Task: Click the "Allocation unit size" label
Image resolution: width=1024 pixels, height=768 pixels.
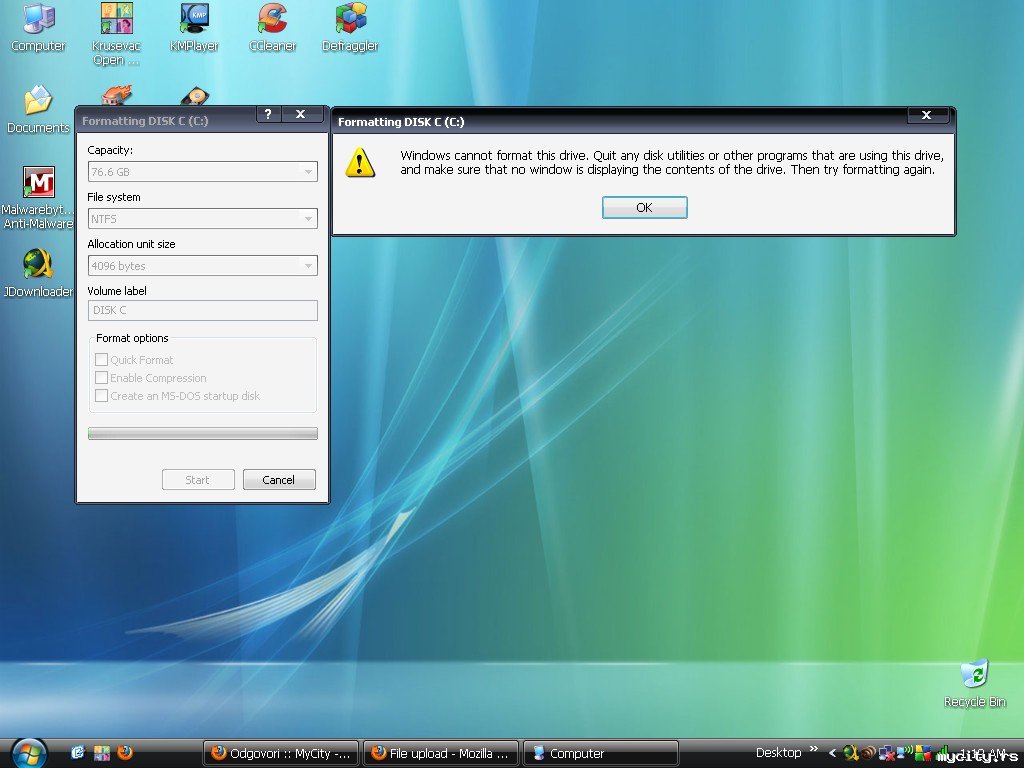Action: (x=131, y=244)
